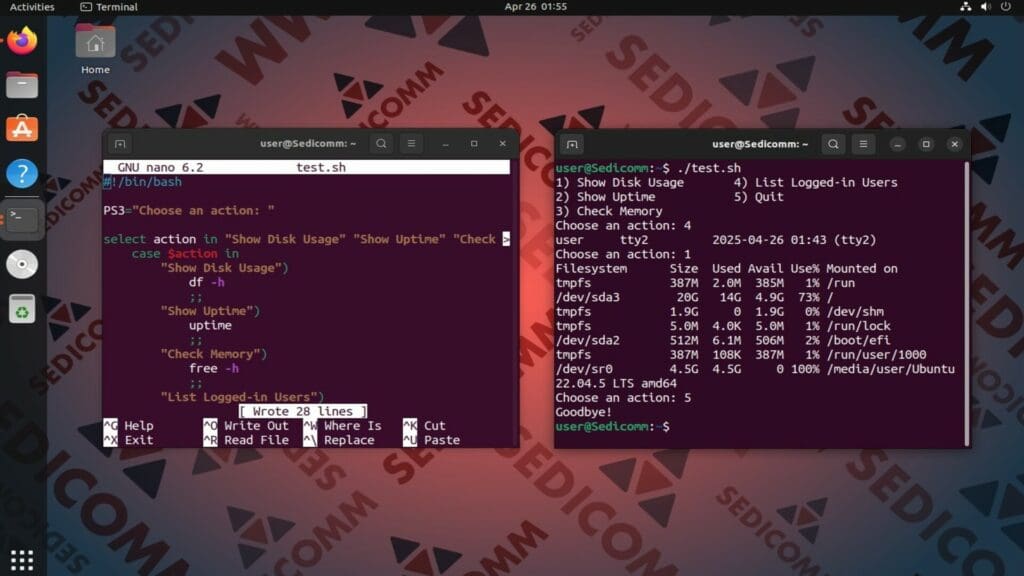1024x576 pixels.
Task: Click the "free -h" line in nano
Action: pos(214,368)
